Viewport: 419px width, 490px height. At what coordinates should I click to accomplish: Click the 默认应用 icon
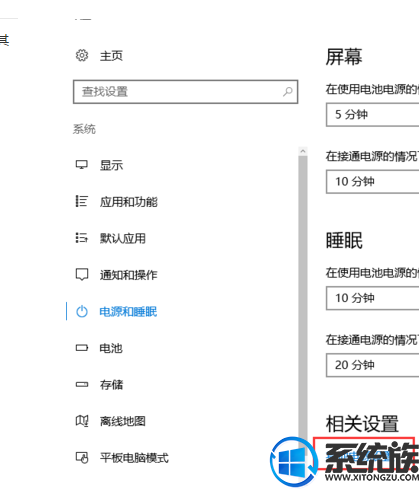coord(82,238)
